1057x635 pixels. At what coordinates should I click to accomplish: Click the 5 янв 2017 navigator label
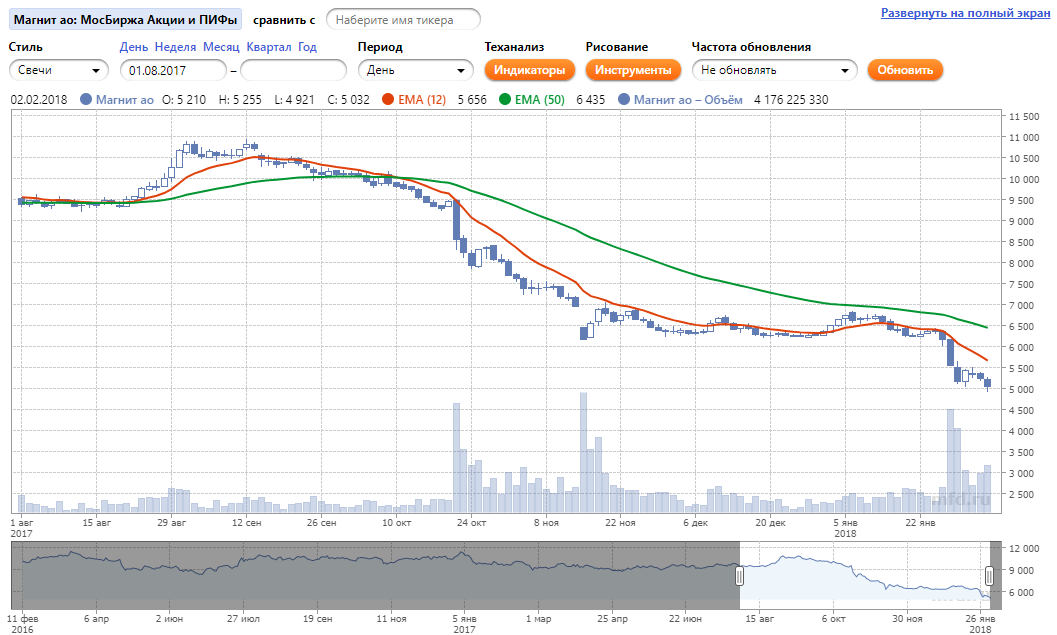coord(464,624)
